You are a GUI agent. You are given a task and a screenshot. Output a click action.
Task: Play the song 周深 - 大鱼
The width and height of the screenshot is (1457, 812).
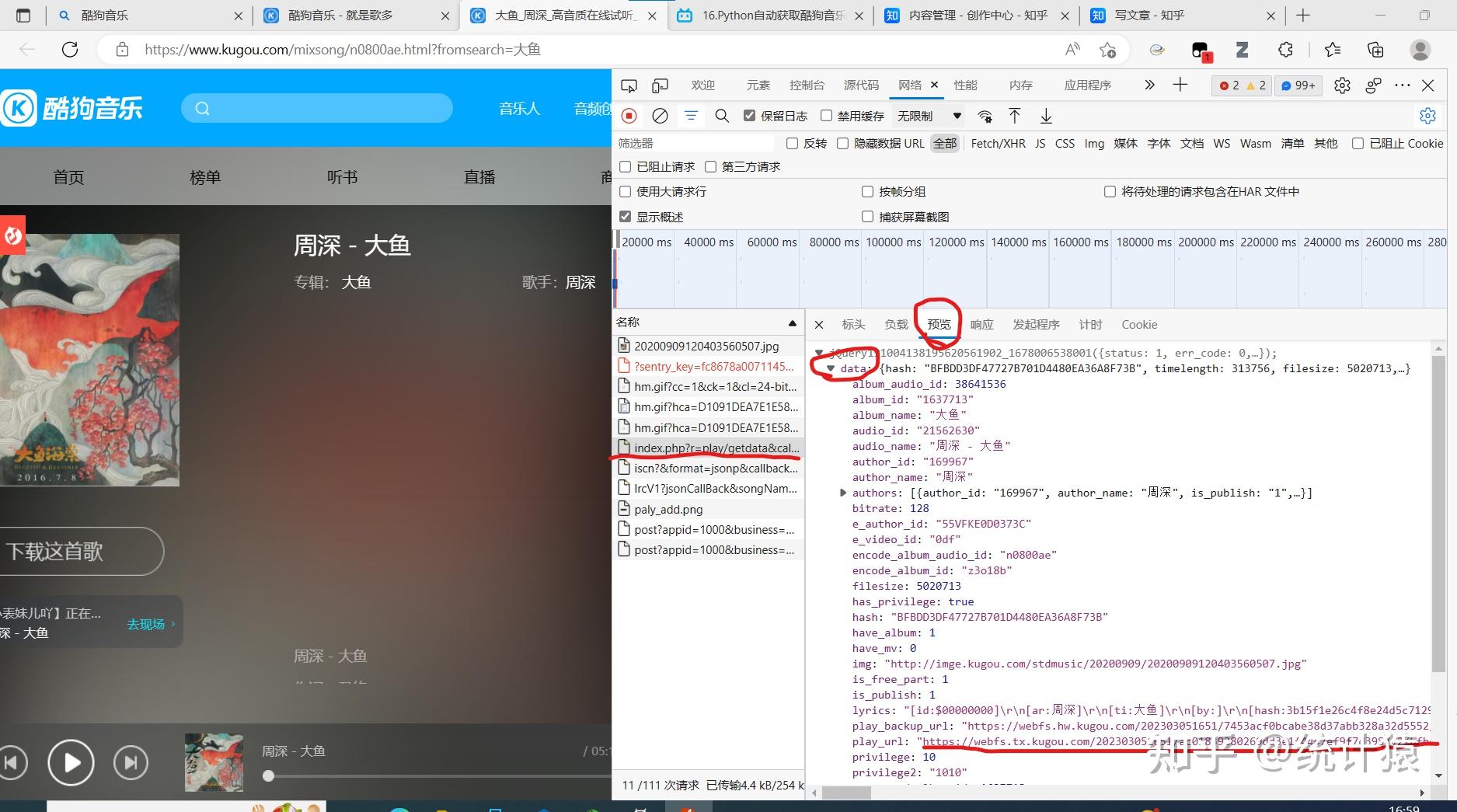(71, 763)
